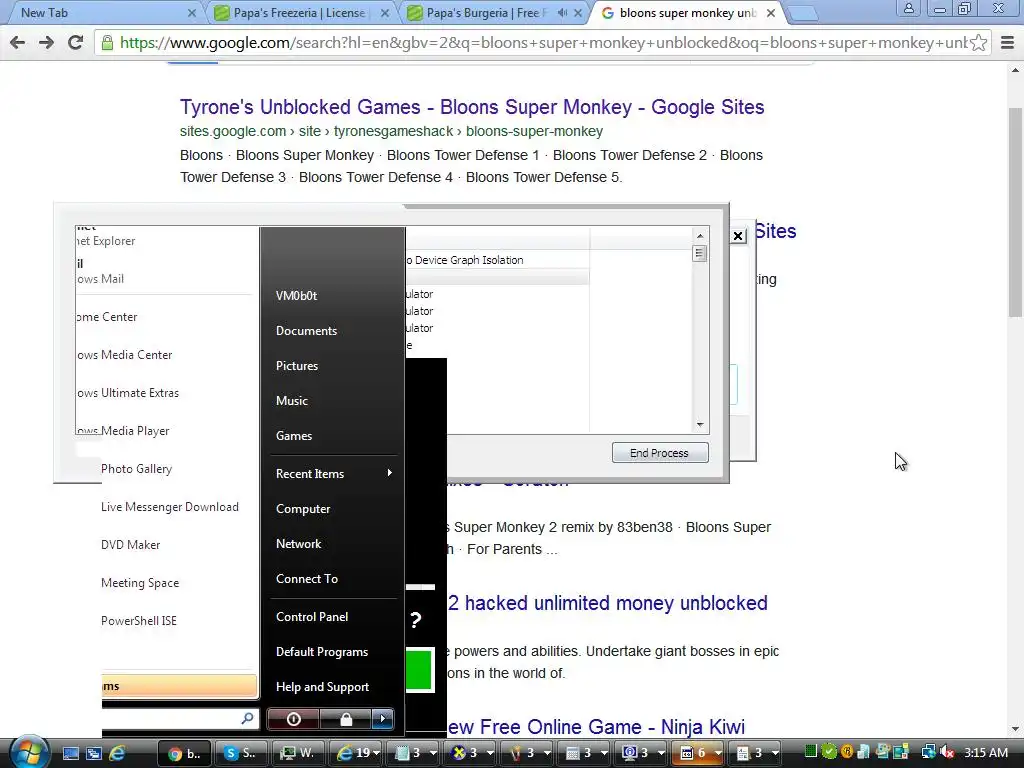This screenshot has height=768, width=1024.
Task: Open the Chrome user profile button
Action: coord(908,8)
